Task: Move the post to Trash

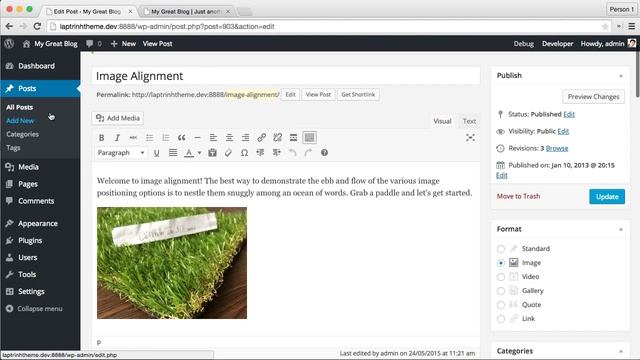Action: point(518,196)
